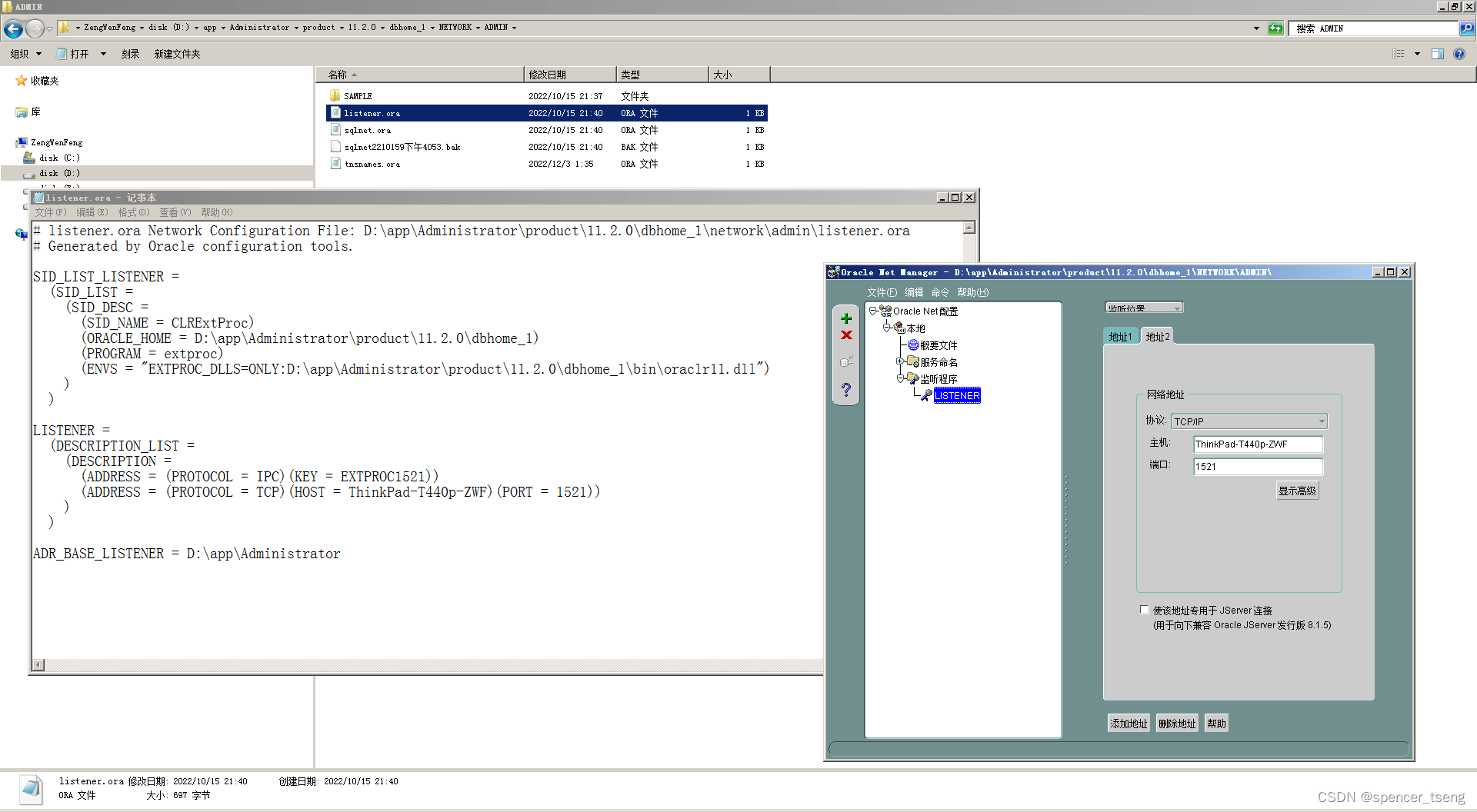
Task: Click the 端口 port input field
Action: [1258, 466]
